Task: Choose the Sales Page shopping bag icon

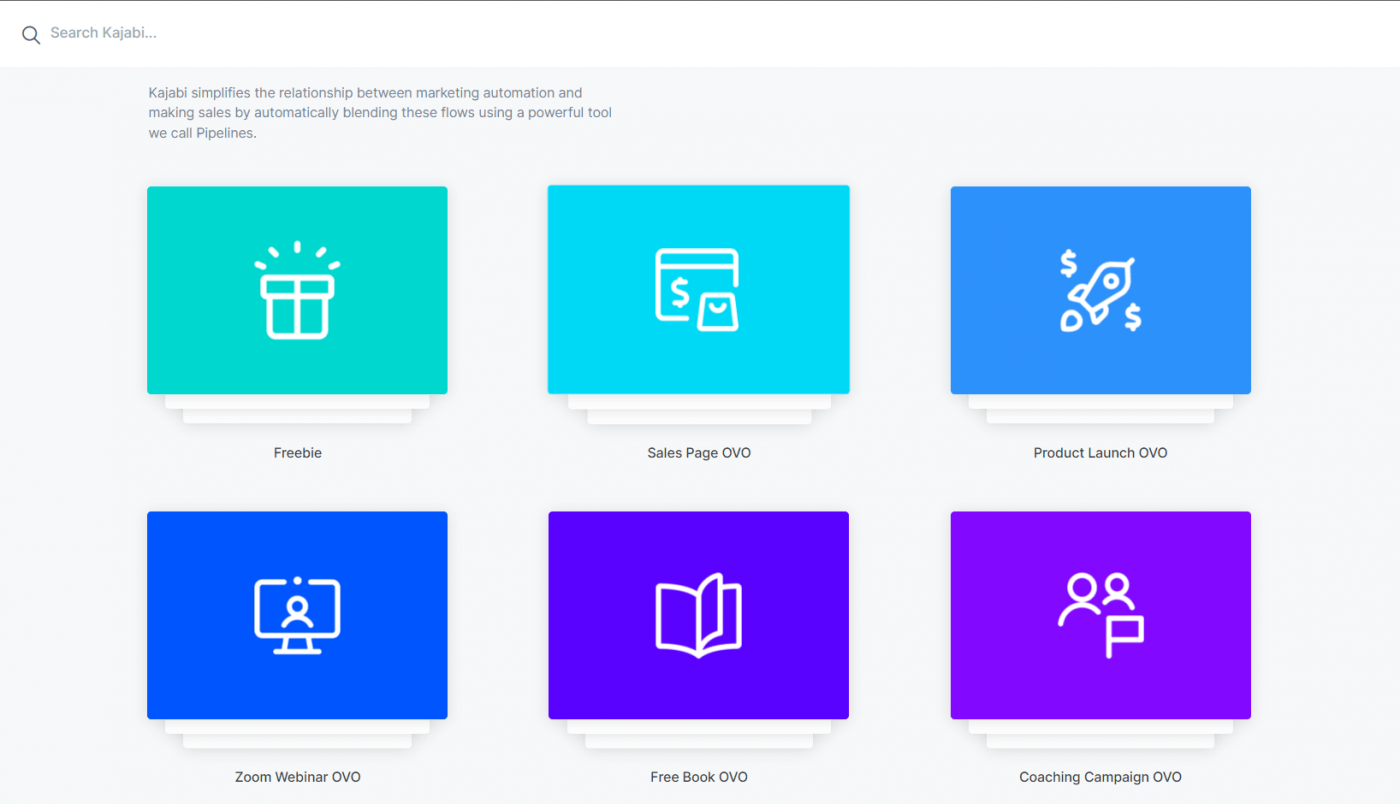Action: click(x=698, y=290)
